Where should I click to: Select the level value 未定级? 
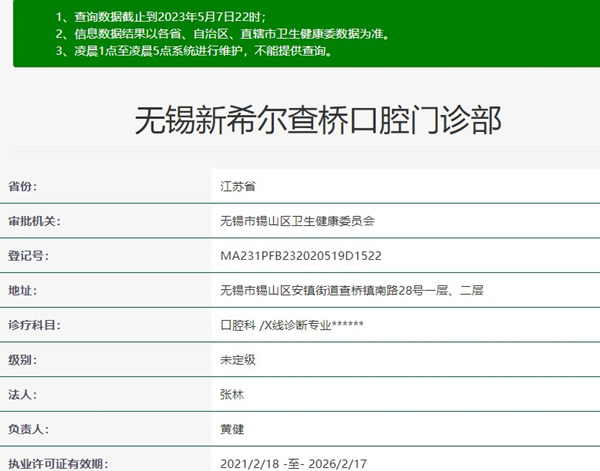(238, 360)
